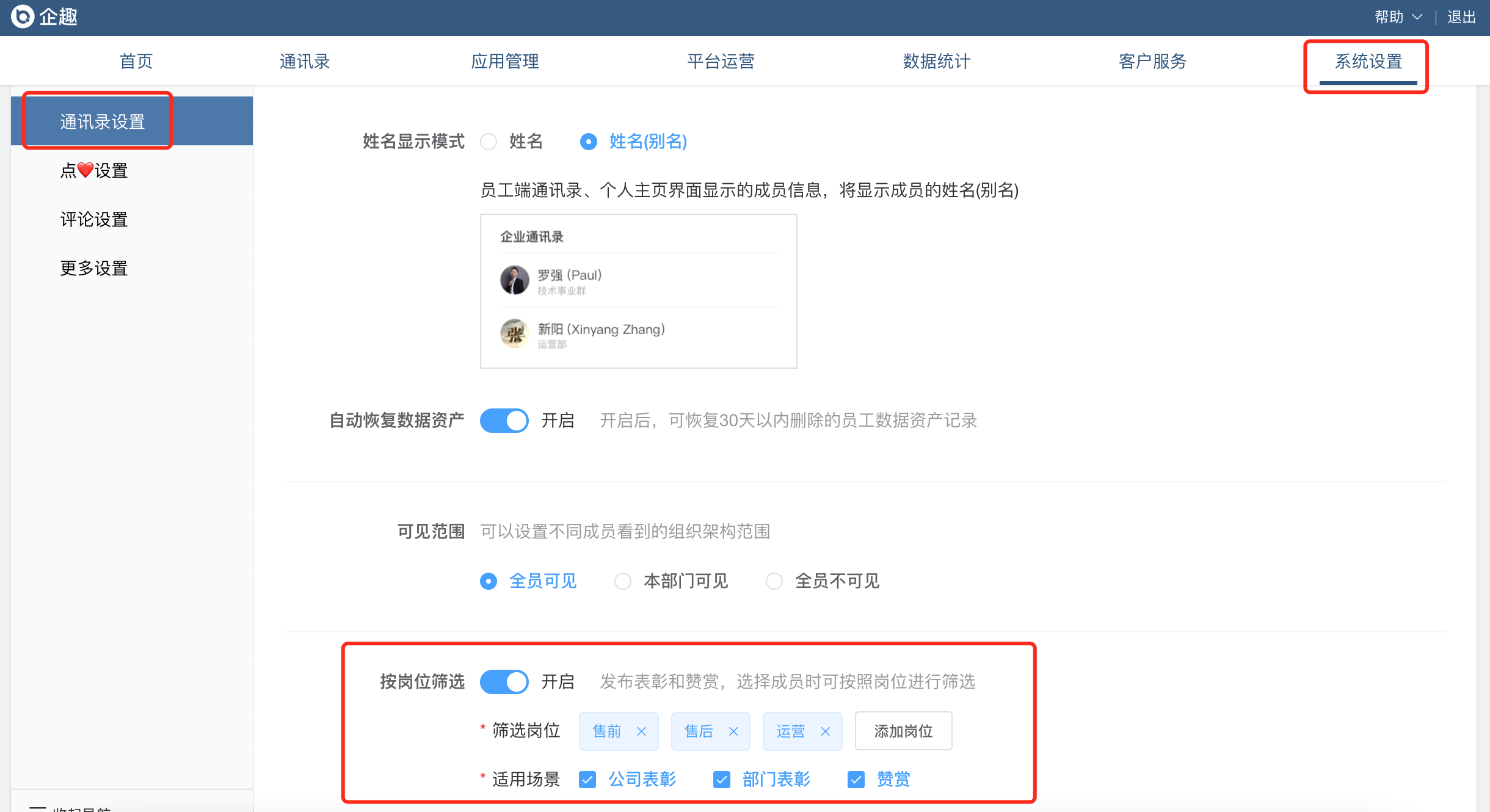Image resolution: width=1490 pixels, height=812 pixels.
Task: Open 点❤设置 in sidebar
Action: (94, 170)
